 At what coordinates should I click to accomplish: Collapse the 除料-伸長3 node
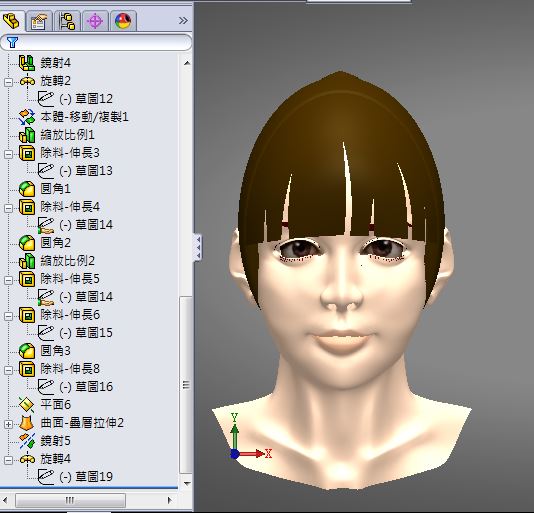tap(9, 154)
